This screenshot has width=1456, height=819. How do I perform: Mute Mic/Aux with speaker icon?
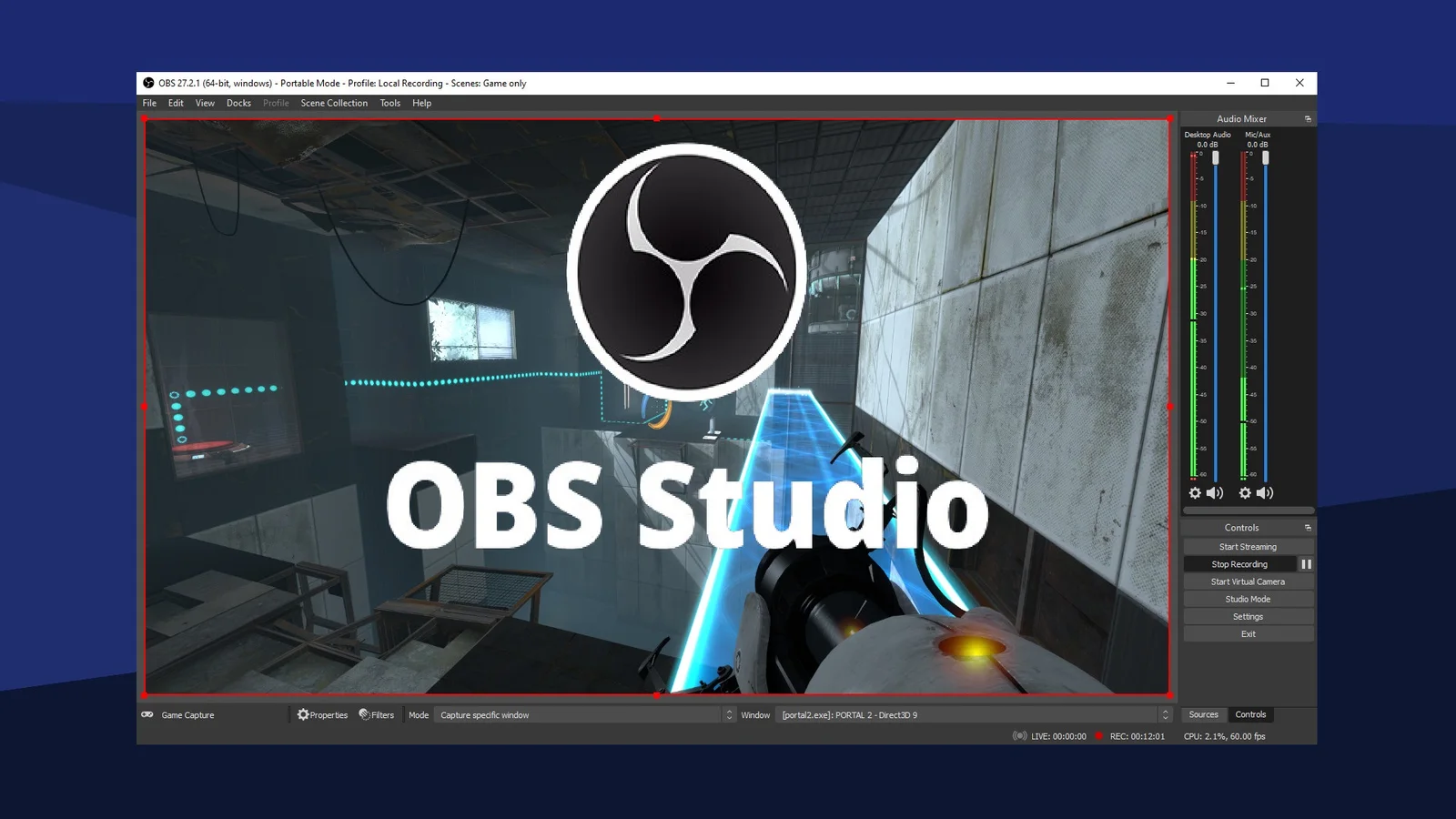point(1265,493)
